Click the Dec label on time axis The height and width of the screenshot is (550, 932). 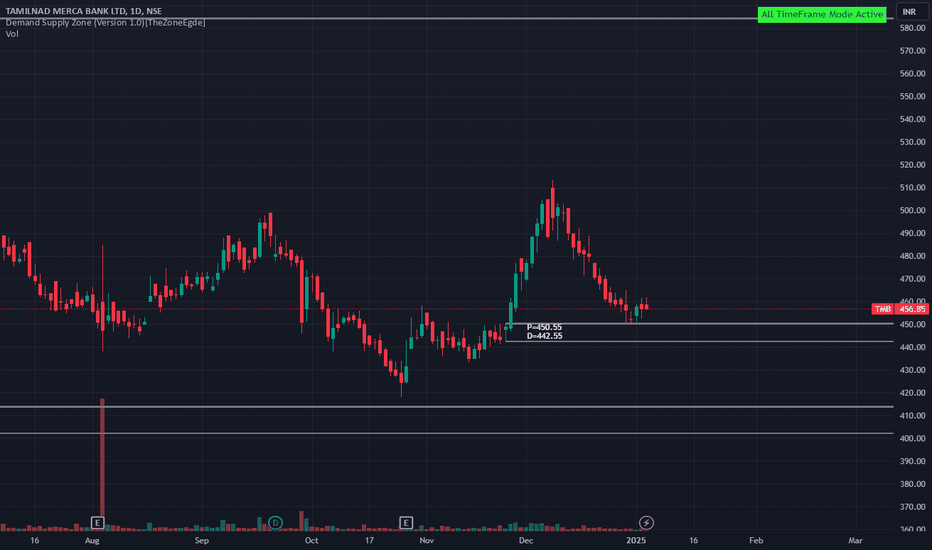coord(525,540)
